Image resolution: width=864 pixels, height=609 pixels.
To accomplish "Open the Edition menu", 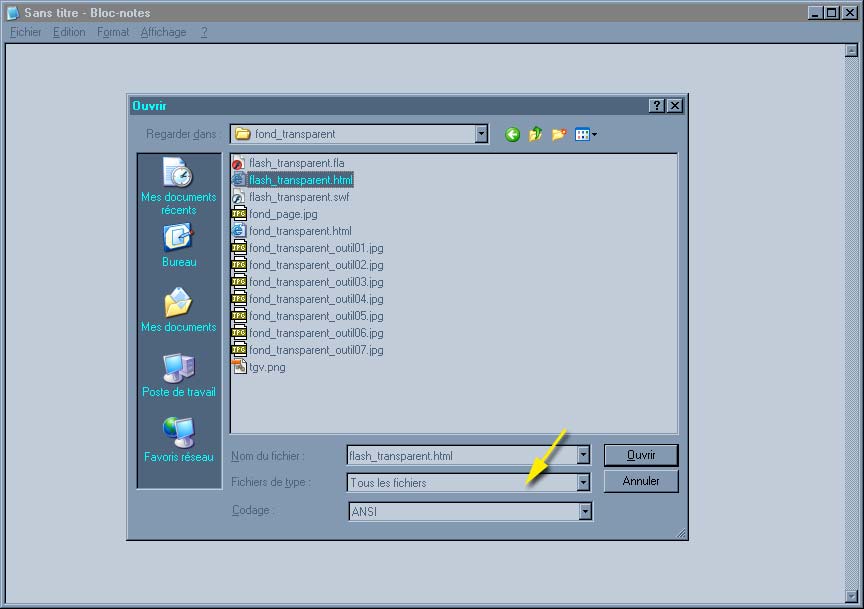I will click(69, 32).
